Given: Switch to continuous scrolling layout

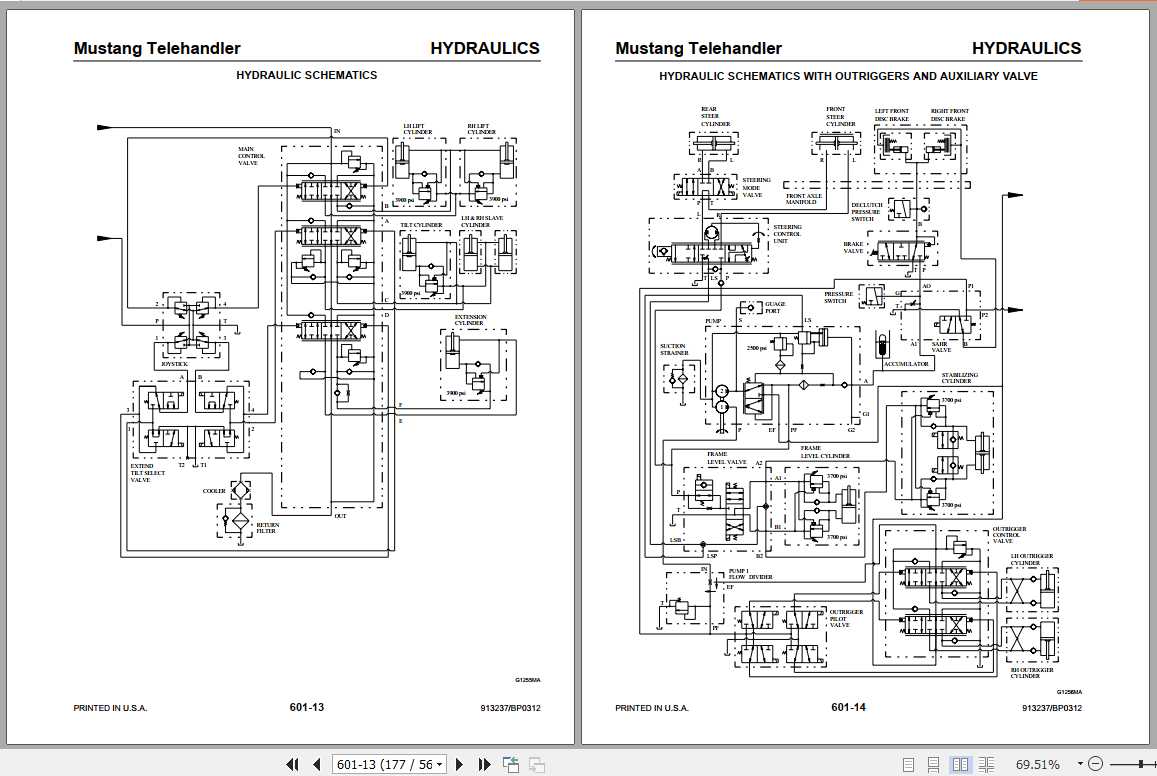Looking at the screenshot, I should [934, 763].
